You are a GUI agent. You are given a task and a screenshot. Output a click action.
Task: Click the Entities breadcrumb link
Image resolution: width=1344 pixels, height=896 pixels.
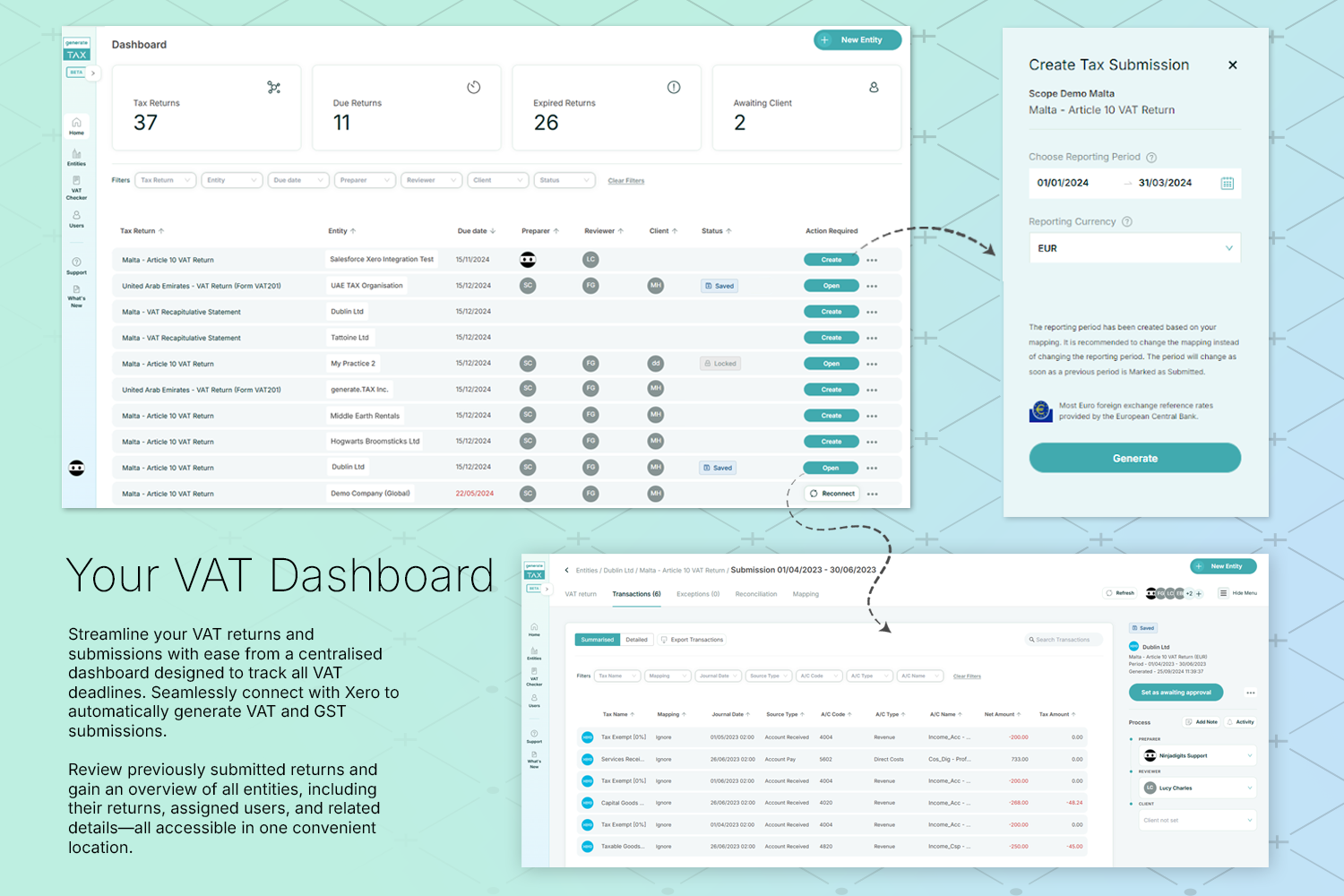pyautogui.click(x=587, y=571)
